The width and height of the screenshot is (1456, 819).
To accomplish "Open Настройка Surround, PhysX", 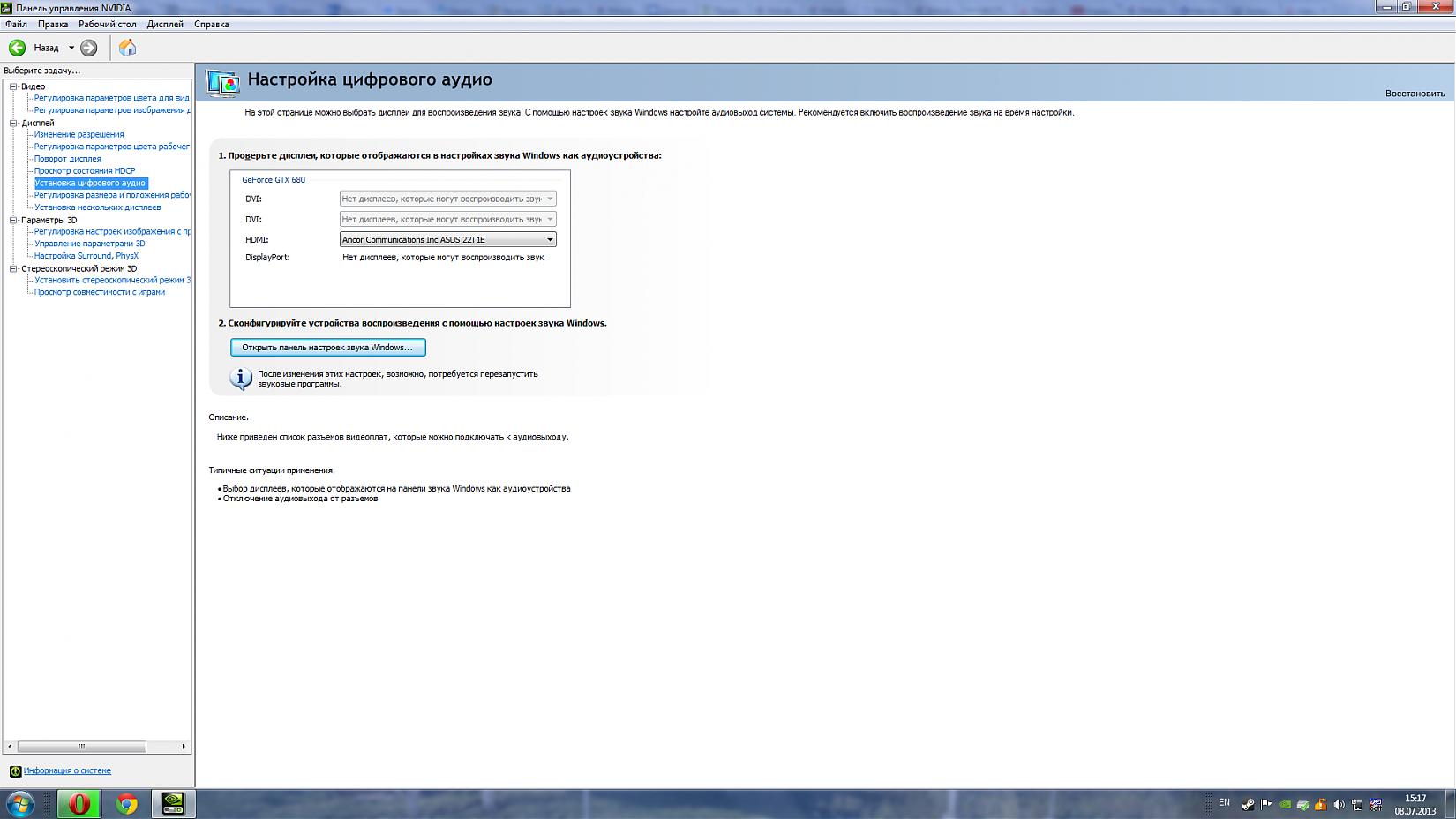I will pos(86,256).
